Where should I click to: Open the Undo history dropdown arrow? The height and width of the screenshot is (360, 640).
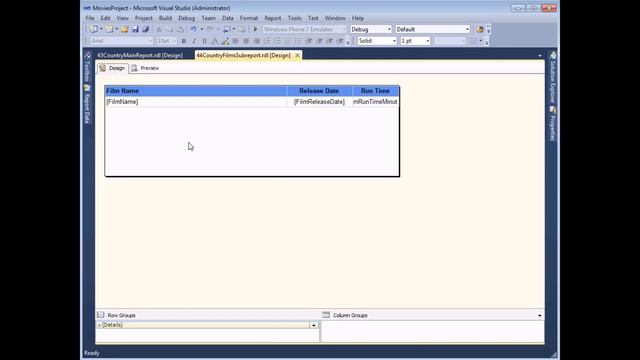coord(201,29)
